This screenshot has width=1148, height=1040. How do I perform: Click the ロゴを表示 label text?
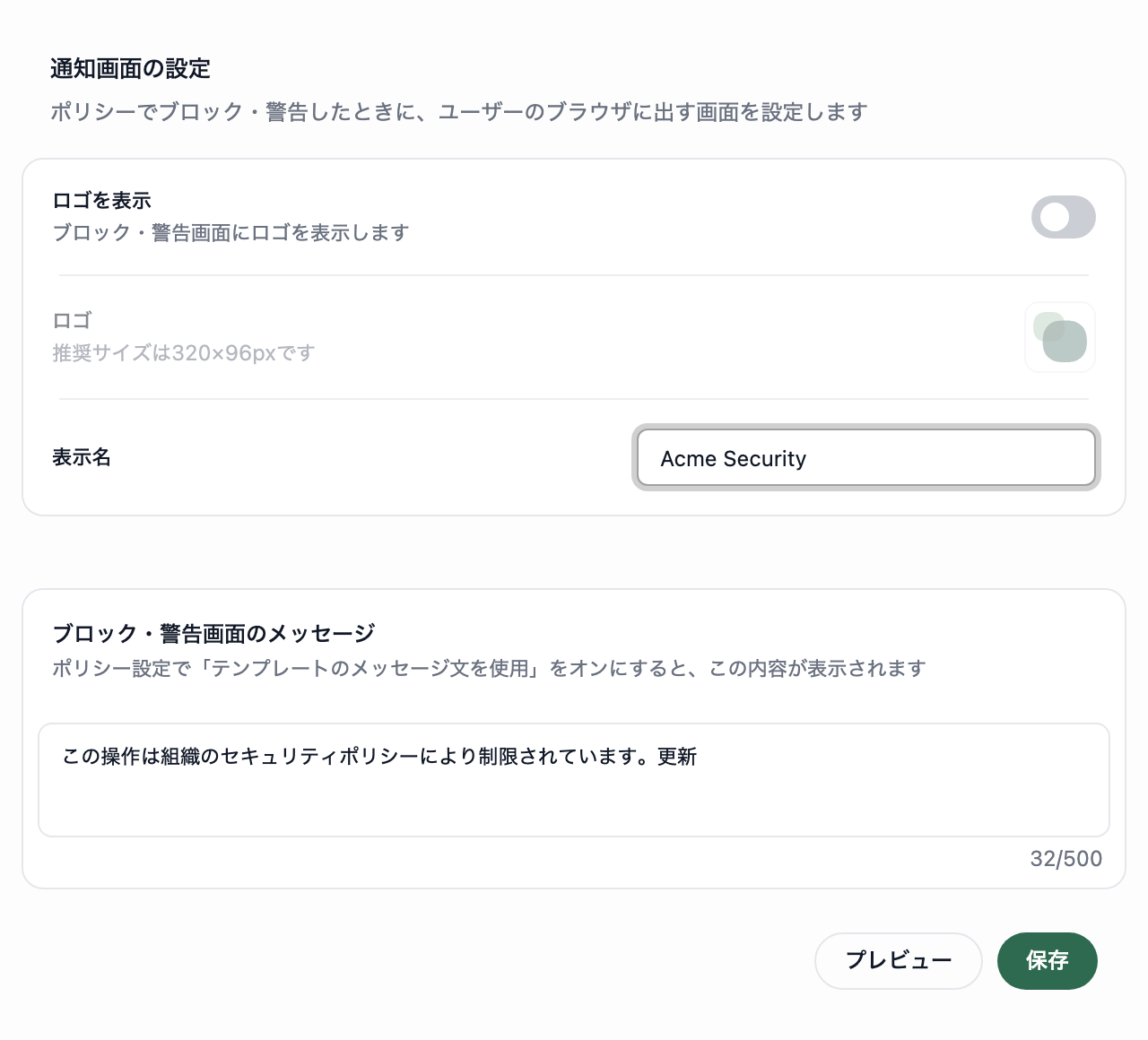(x=101, y=201)
